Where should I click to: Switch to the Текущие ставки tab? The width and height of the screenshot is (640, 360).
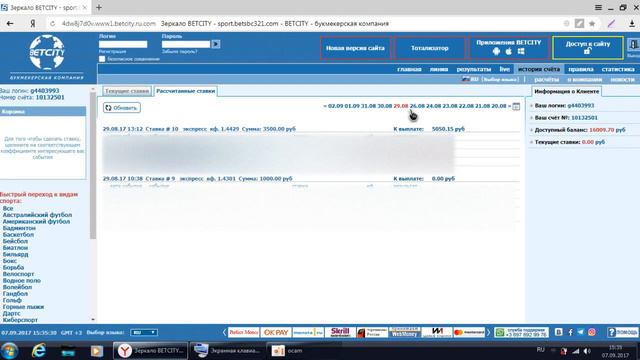tap(127, 91)
